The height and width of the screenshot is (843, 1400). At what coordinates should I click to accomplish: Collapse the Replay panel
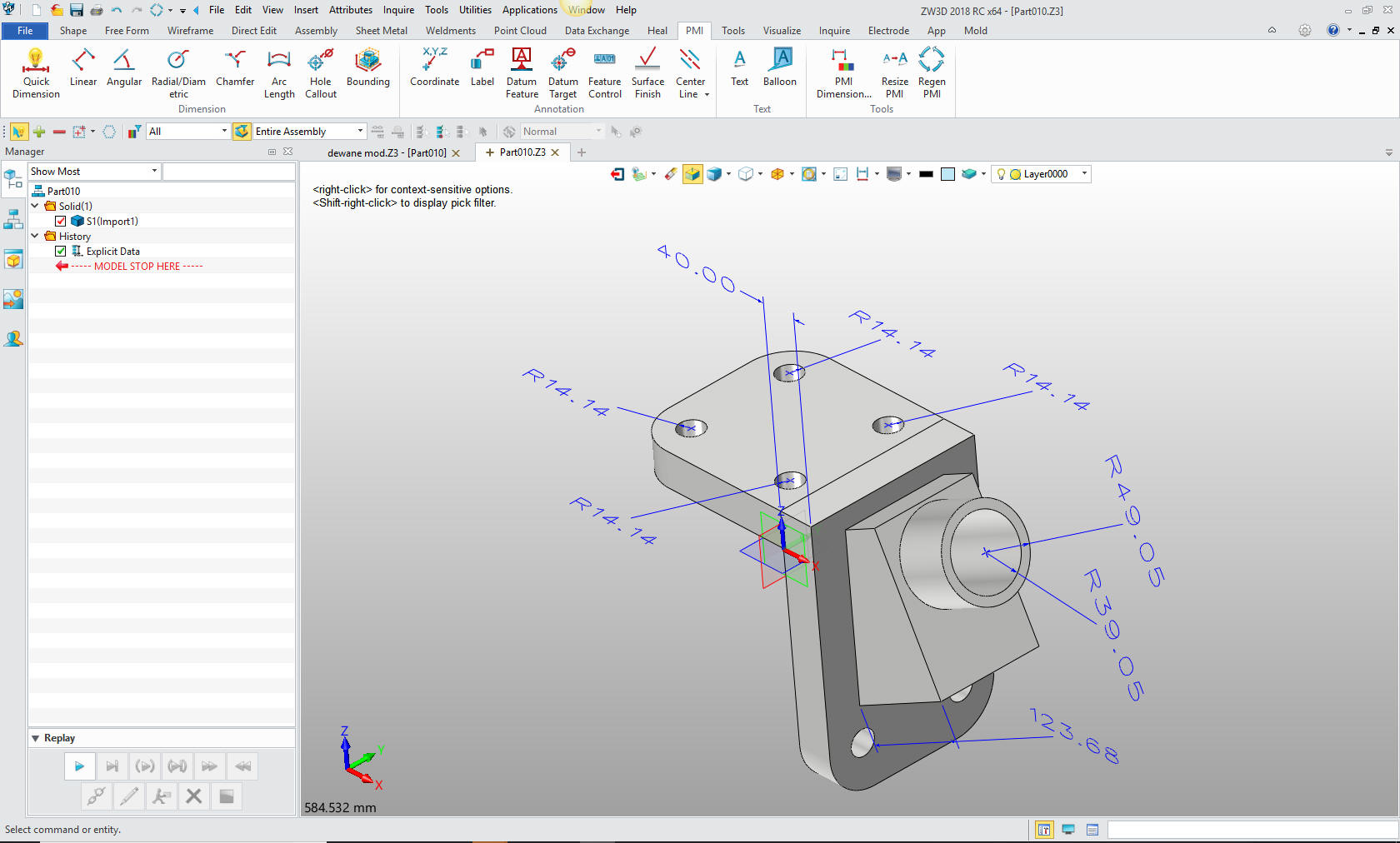click(36, 738)
